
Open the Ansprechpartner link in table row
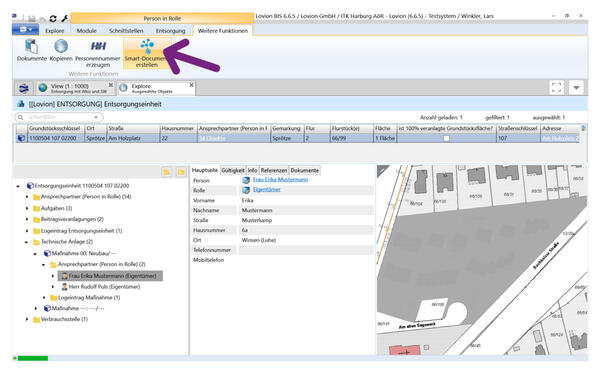(x=212, y=138)
